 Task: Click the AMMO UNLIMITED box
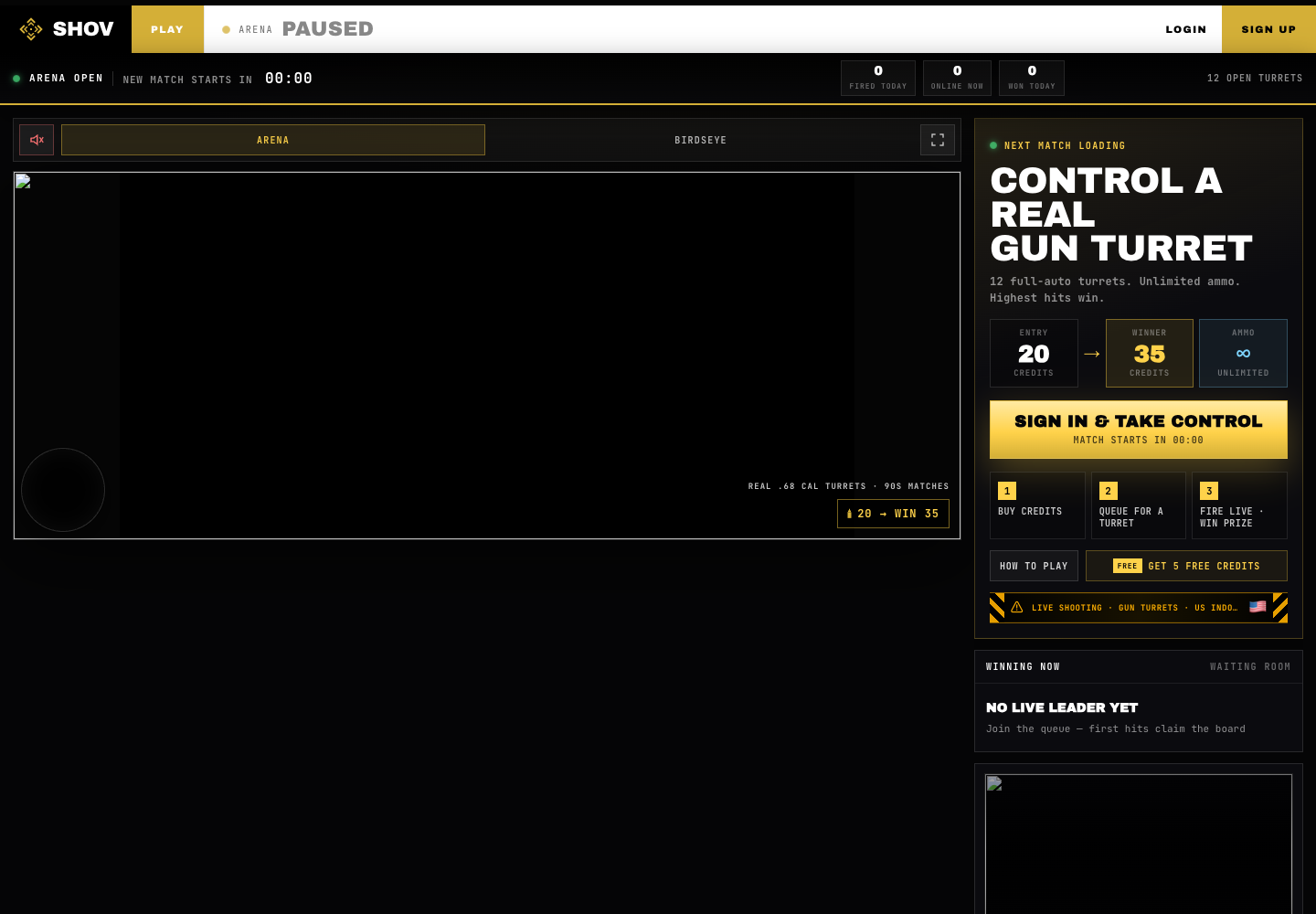coord(1243,353)
